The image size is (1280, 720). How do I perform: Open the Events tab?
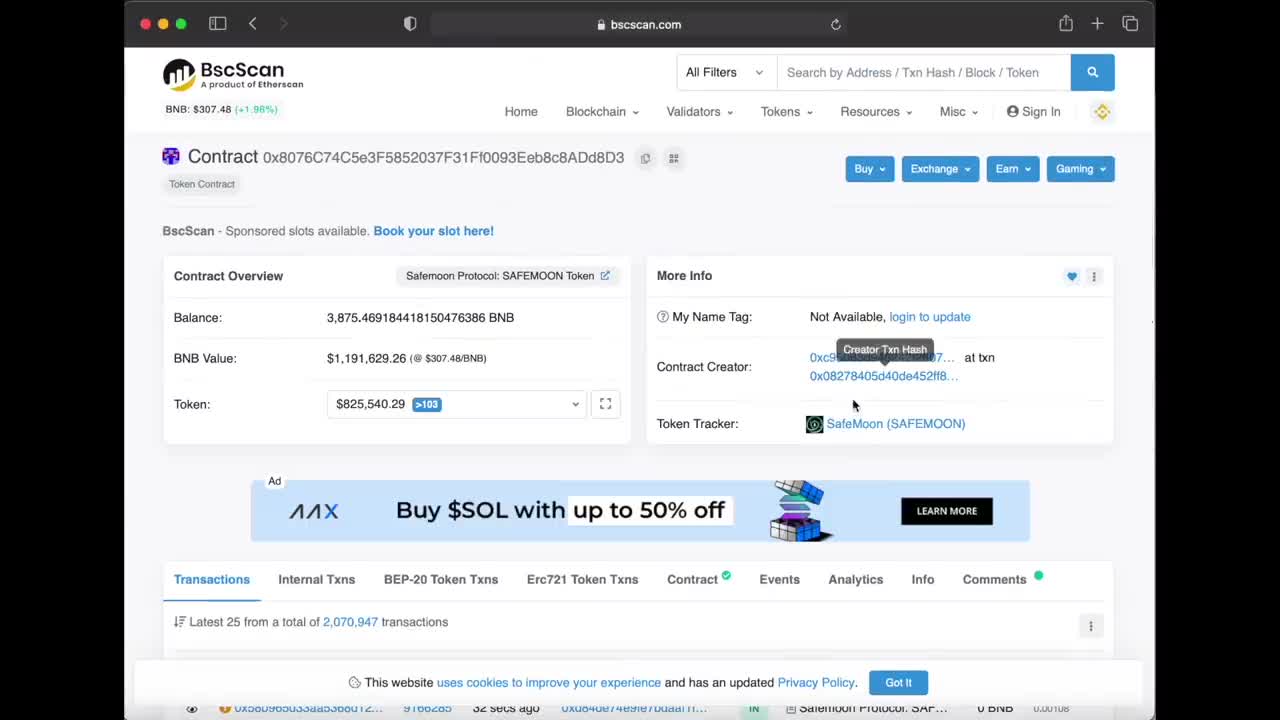coord(779,580)
